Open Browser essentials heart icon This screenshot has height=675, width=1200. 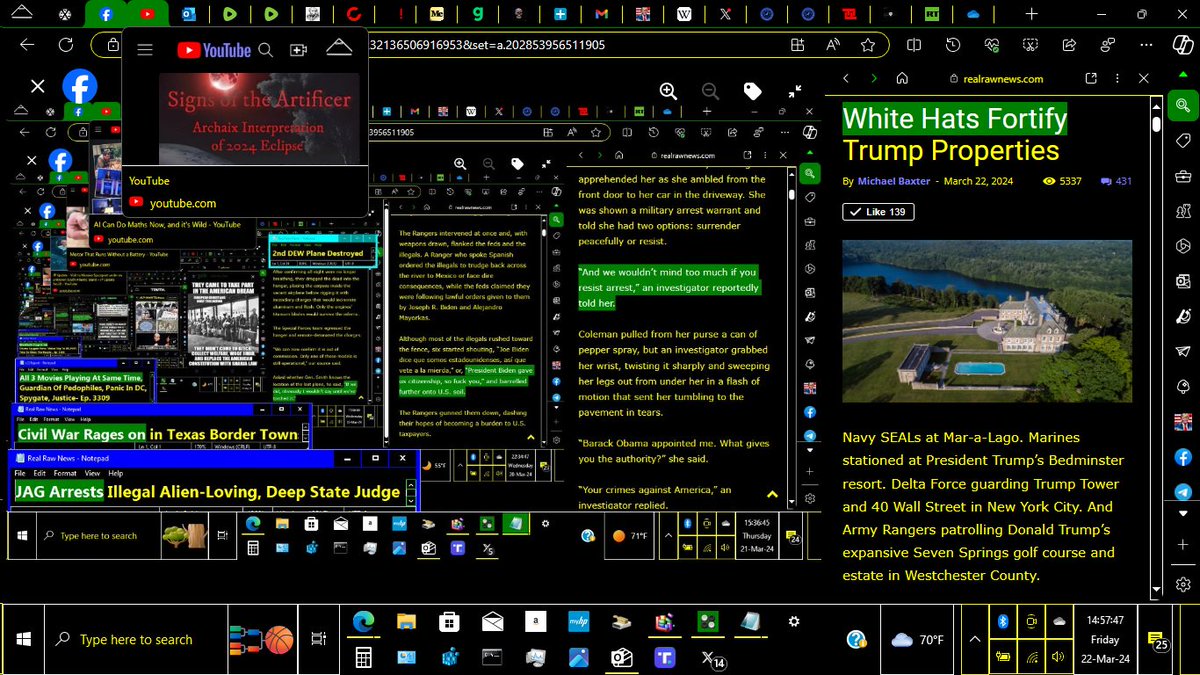click(992, 45)
